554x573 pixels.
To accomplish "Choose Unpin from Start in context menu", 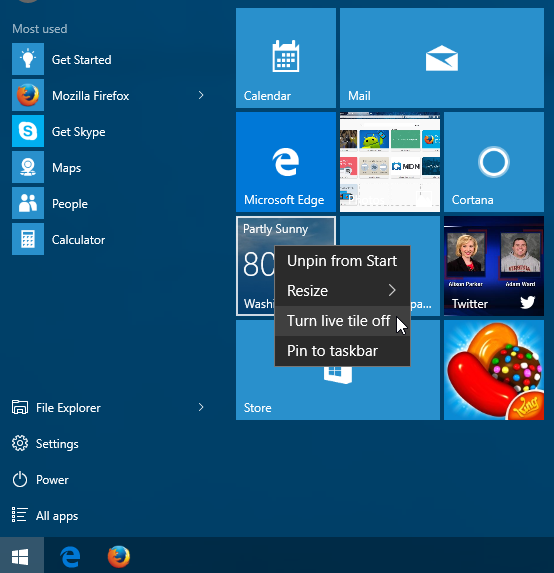I will point(342,261).
